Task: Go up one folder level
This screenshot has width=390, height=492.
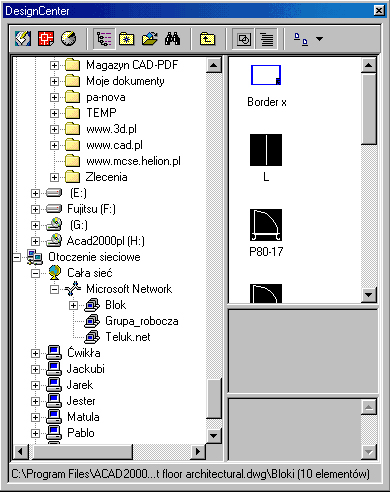Action: 207,39
